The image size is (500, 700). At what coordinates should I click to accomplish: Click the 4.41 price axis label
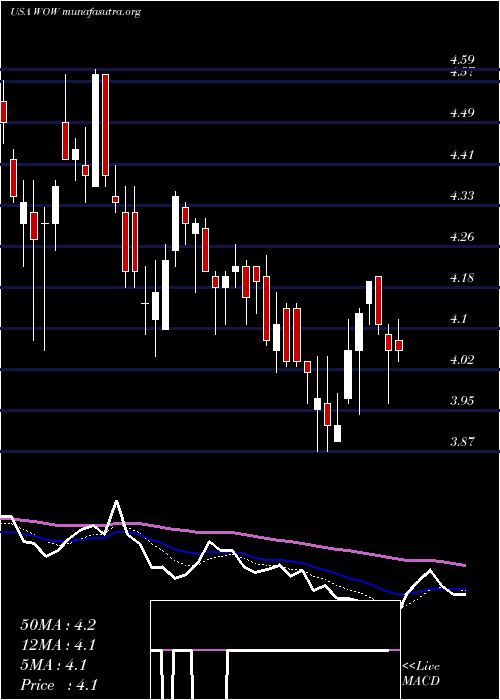click(x=462, y=155)
